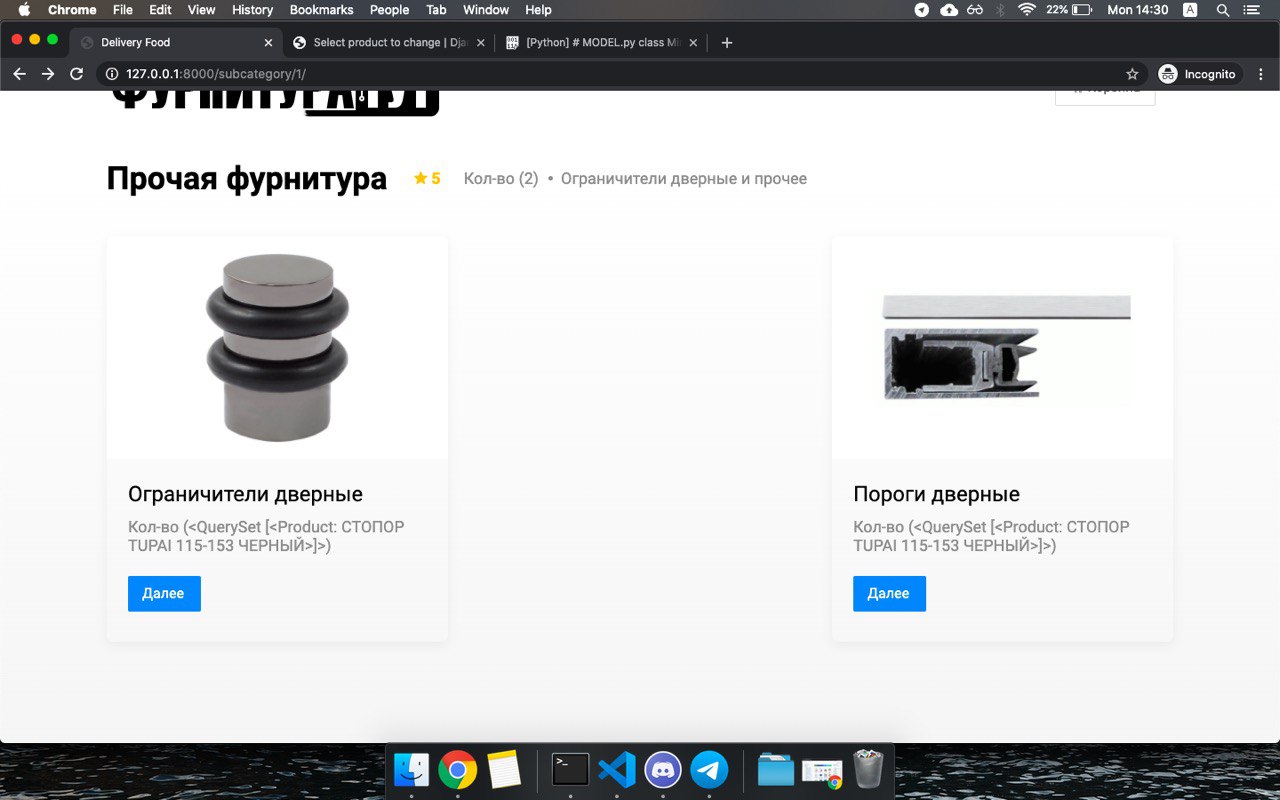
Task: Click the yellow rating star icon
Action: [x=420, y=178]
